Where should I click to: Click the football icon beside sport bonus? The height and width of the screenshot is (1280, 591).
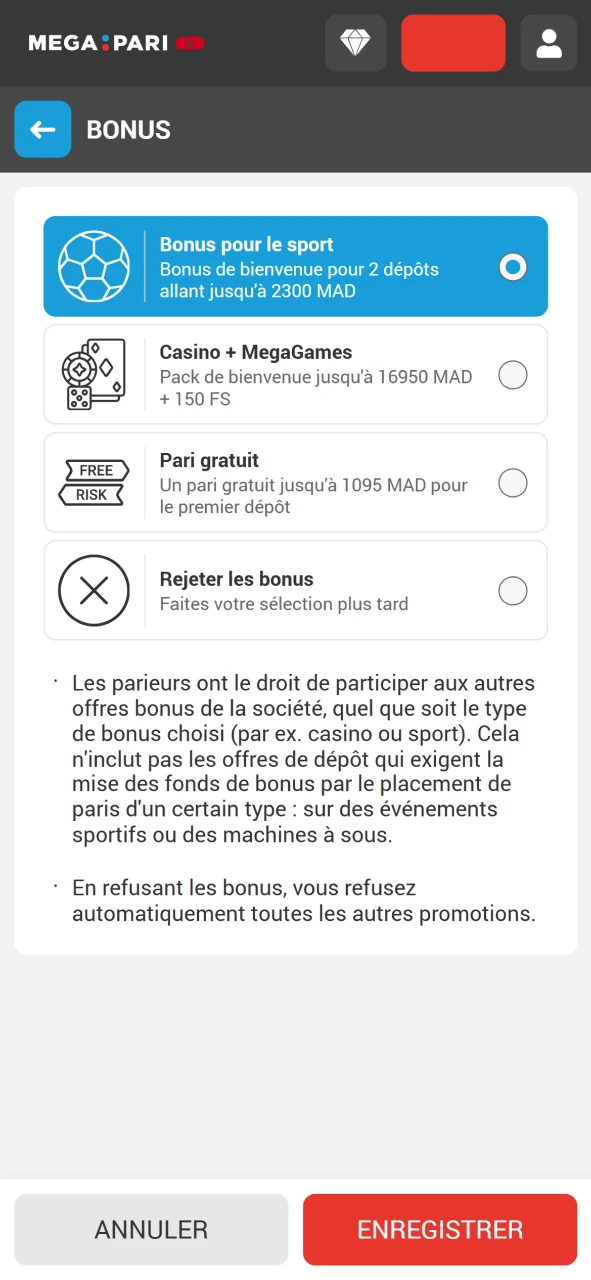(95, 266)
